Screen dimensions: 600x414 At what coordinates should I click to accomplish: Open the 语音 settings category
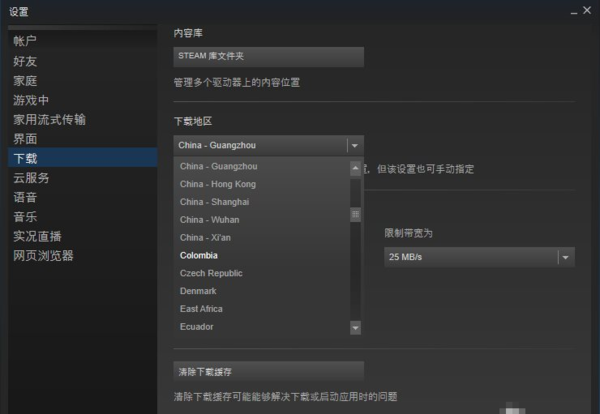[x=82, y=197]
